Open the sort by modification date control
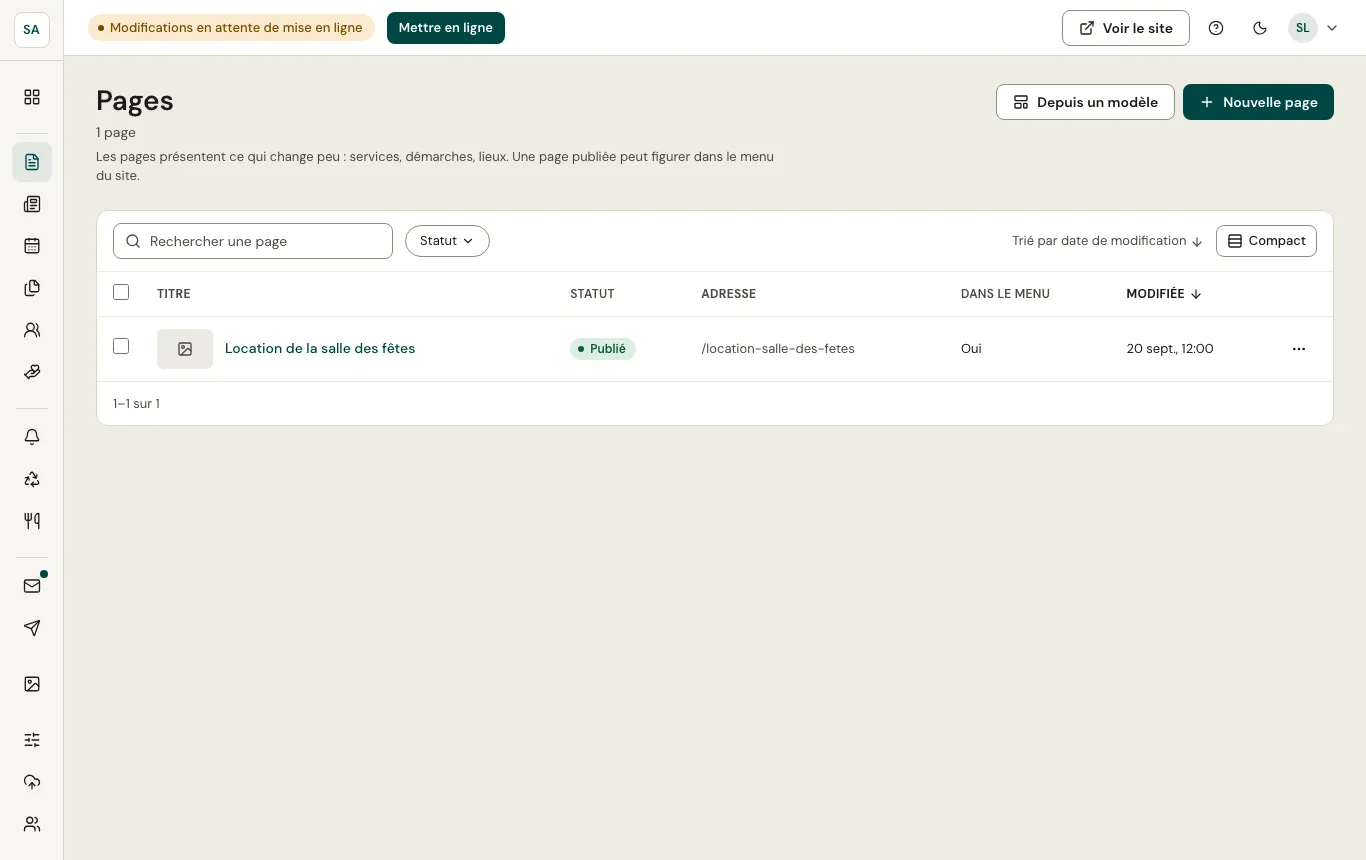The width and height of the screenshot is (1366, 860). 1107,241
